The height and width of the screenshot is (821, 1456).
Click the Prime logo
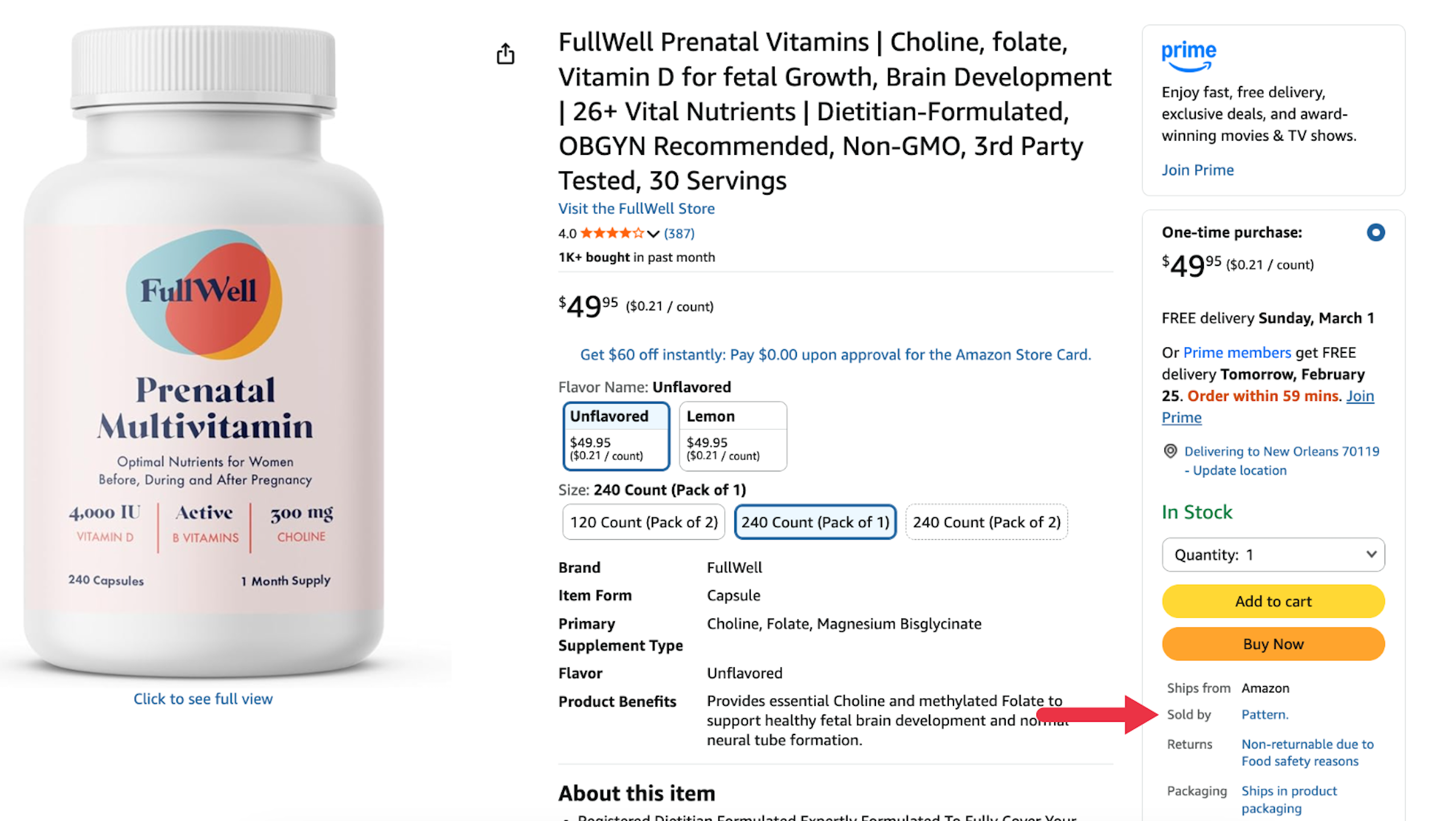1188,56
